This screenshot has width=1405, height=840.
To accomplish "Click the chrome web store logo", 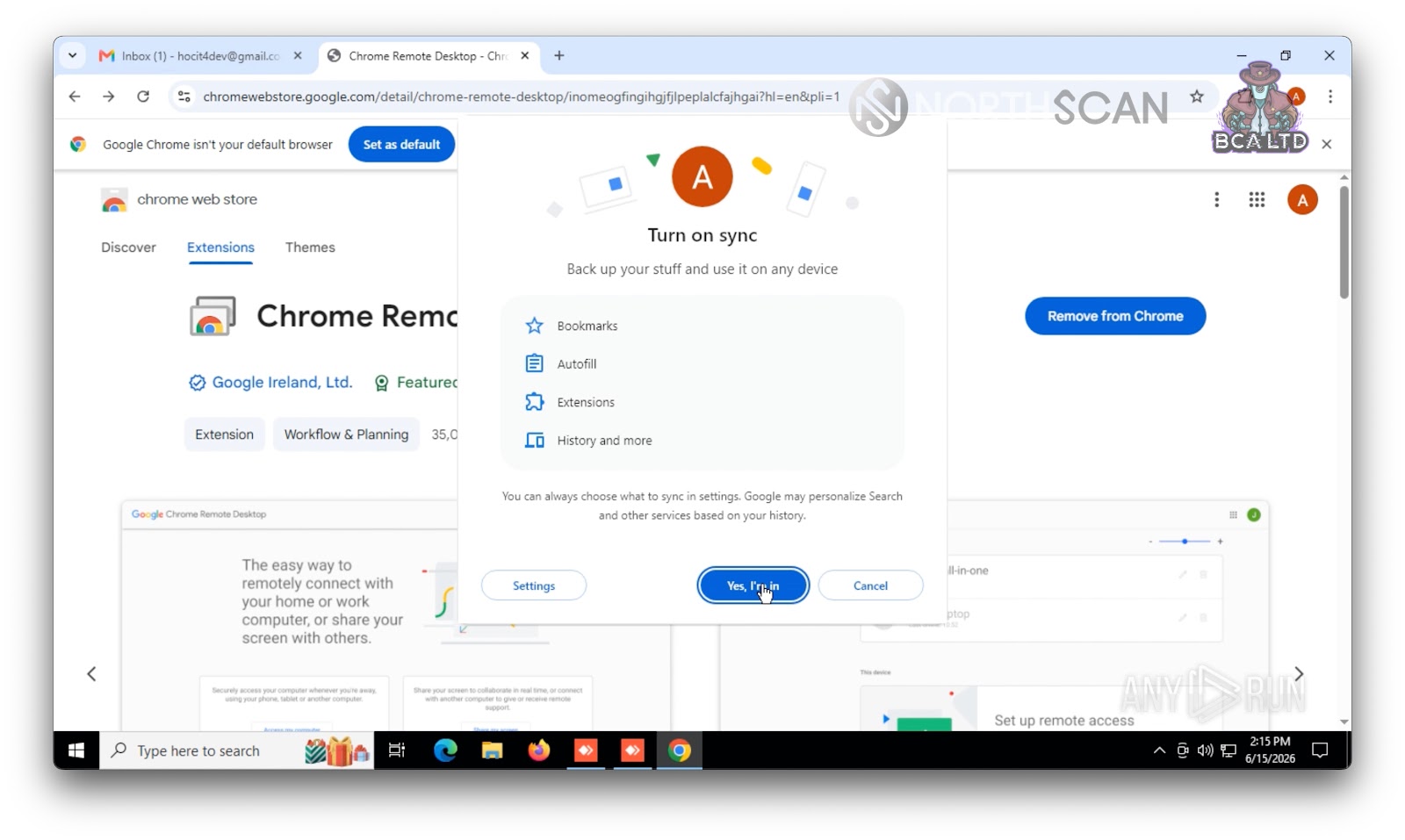I will 179,200.
